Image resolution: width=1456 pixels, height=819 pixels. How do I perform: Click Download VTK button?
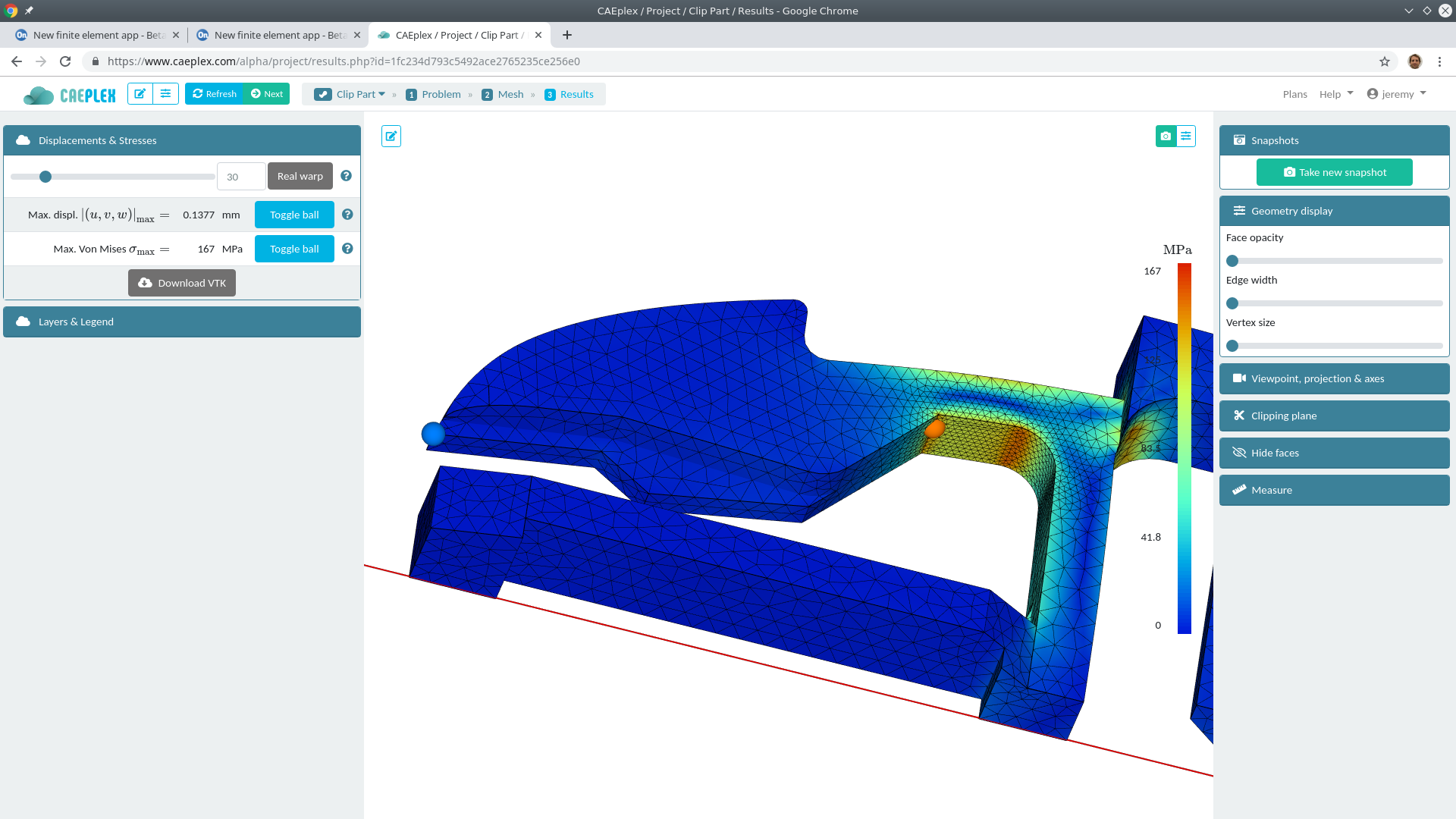pyautogui.click(x=182, y=283)
